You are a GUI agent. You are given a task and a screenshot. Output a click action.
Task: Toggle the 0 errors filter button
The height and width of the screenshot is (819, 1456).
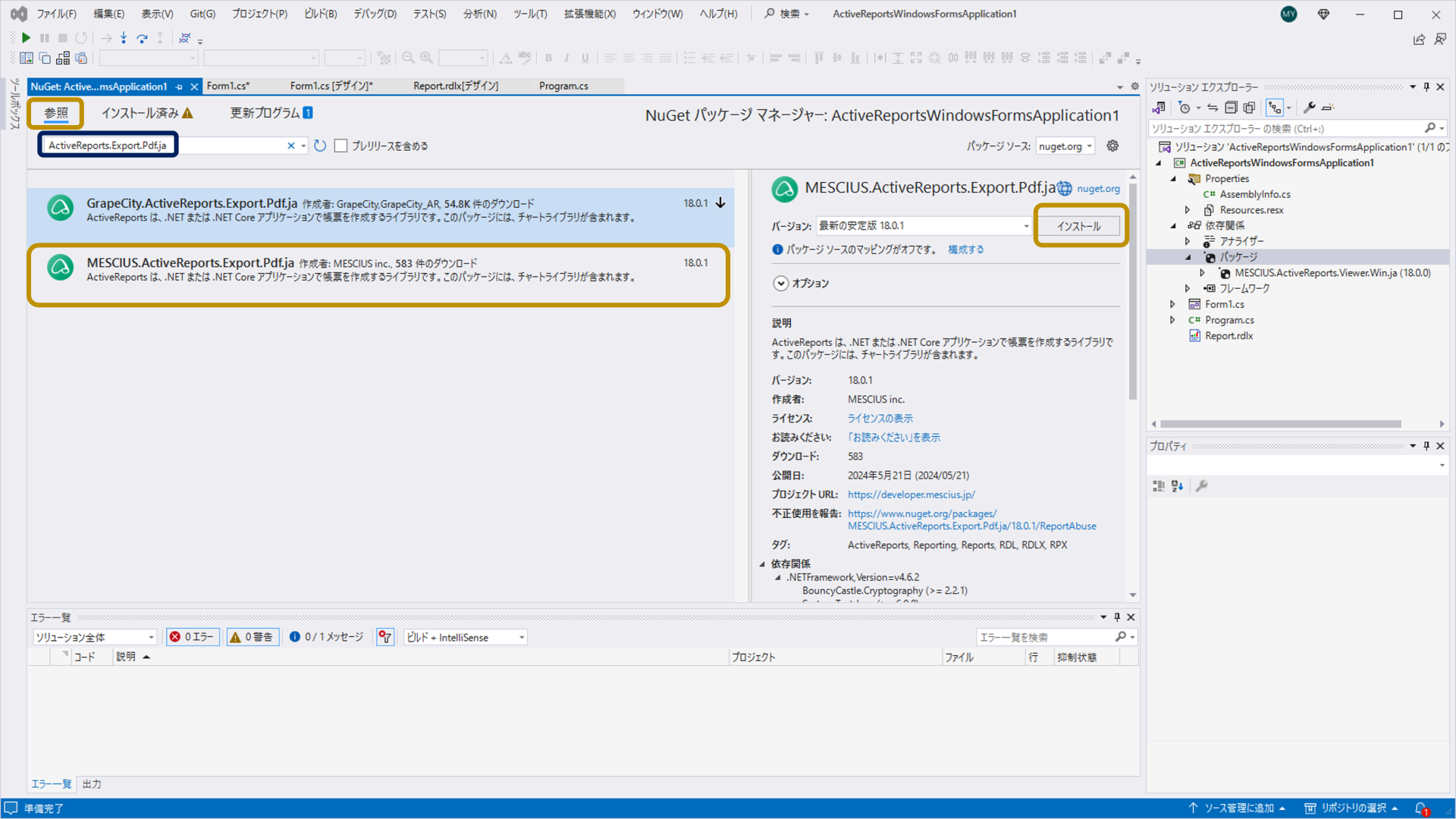(x=193, y=637)
